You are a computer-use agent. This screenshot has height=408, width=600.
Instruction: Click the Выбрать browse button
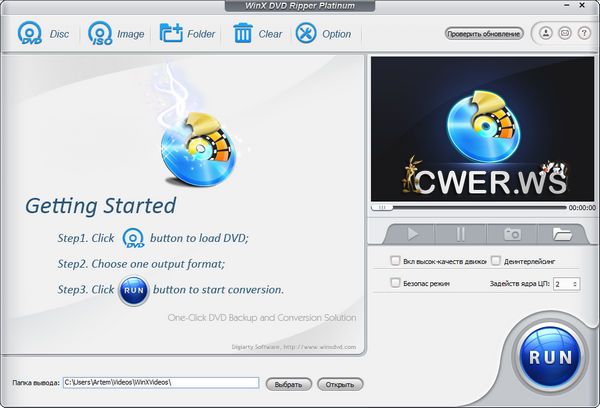[x=288, y=383]
